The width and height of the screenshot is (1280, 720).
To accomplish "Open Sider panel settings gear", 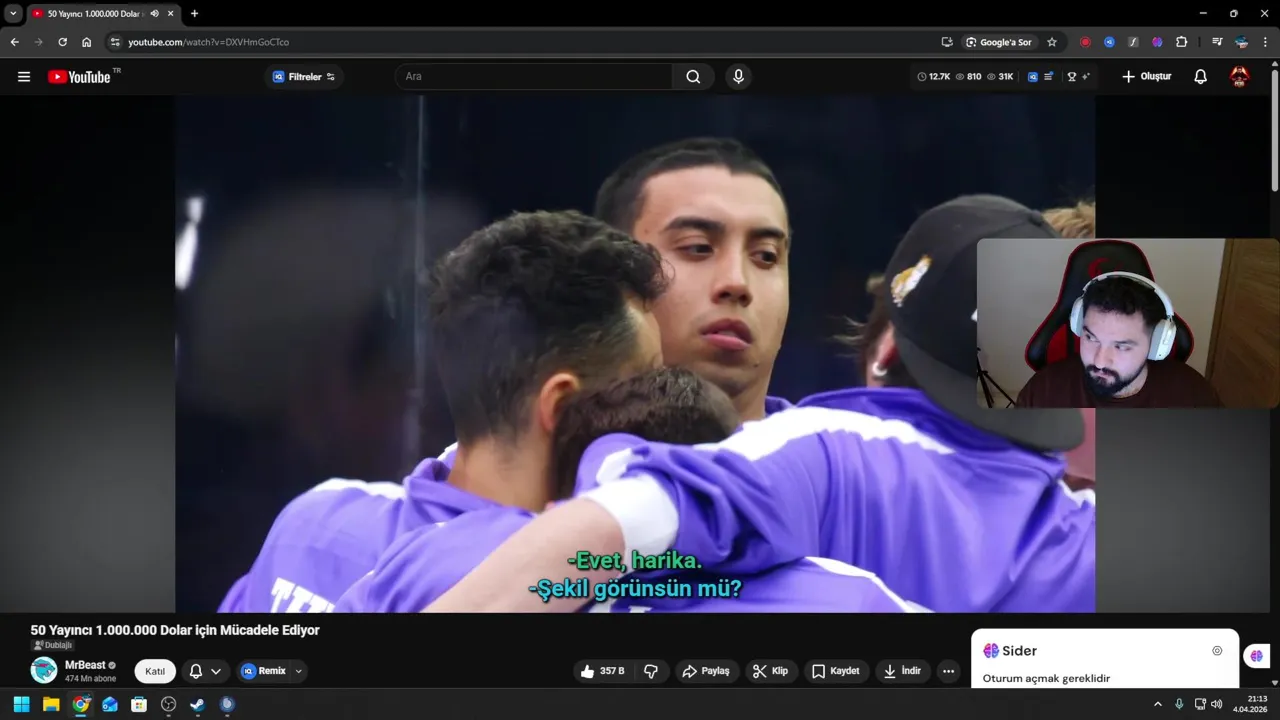I will pyautogui.click(x=1217, y=651).
